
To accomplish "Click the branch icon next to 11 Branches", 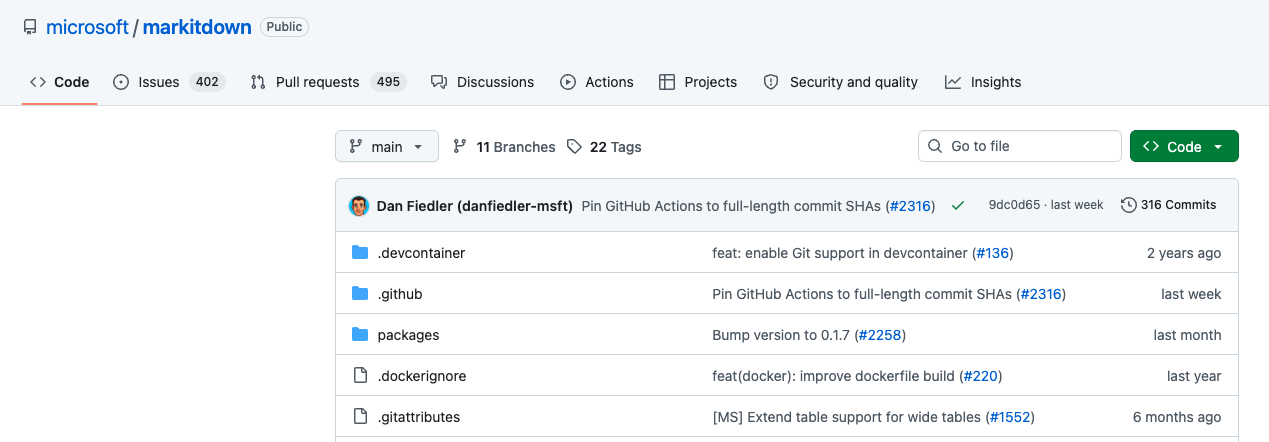I will point(460,147).
